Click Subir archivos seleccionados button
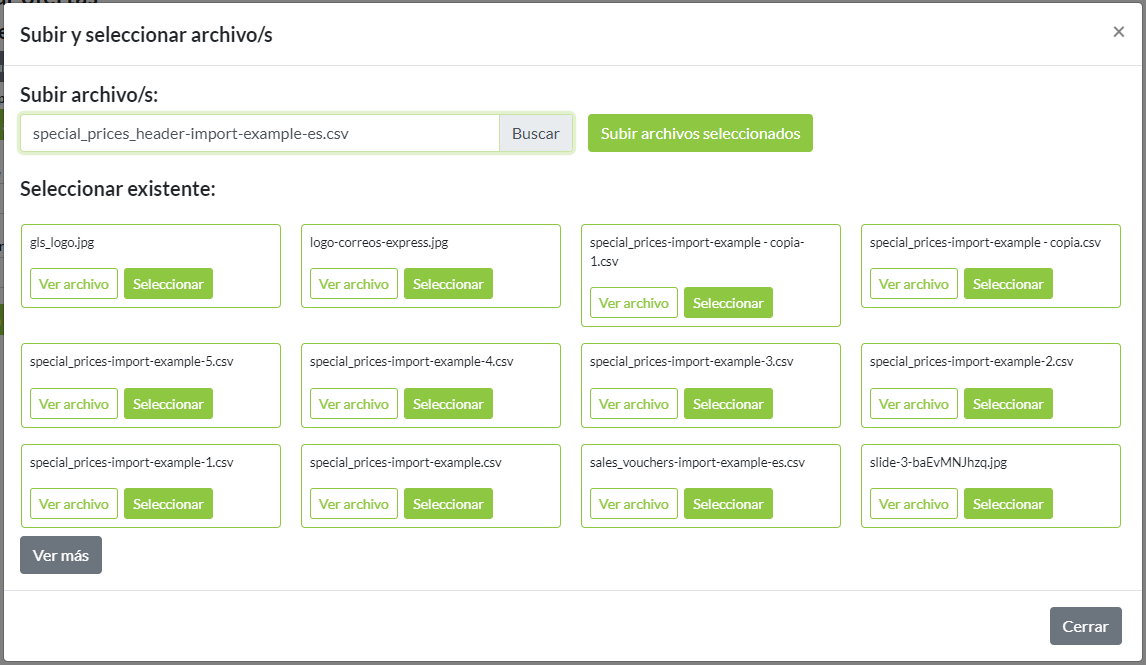 click(x=700, y=133)
